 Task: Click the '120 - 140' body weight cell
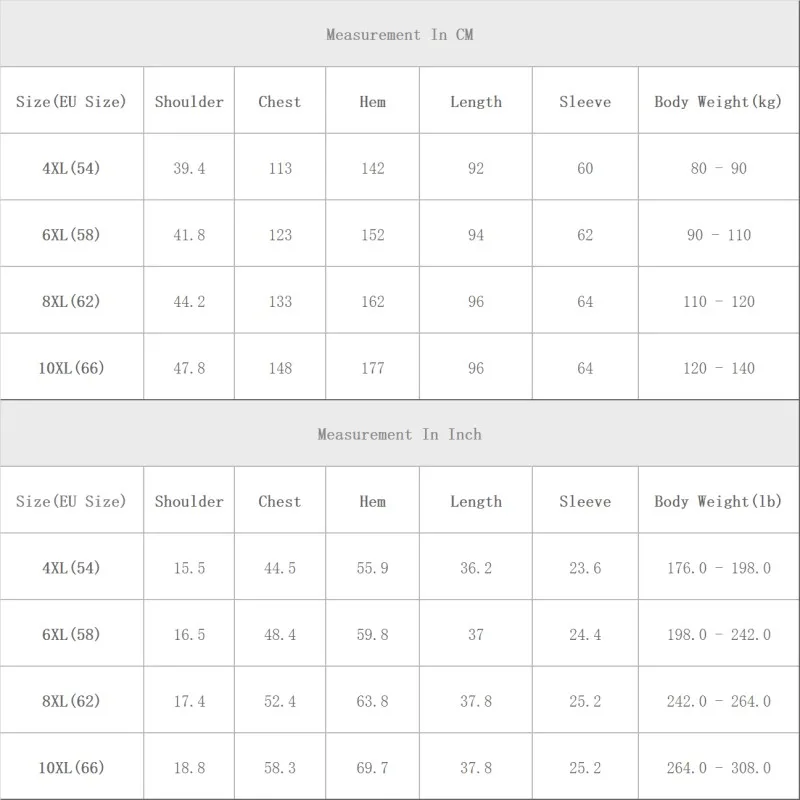(x=718, y=366)
